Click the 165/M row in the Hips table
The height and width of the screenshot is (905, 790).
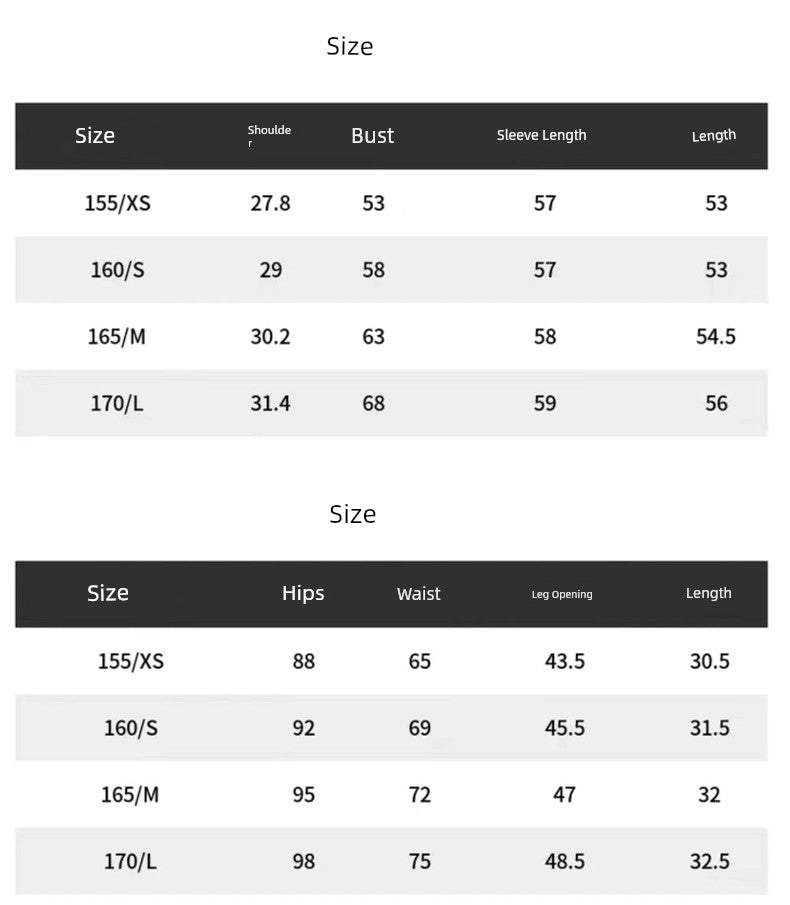[130, 795]
